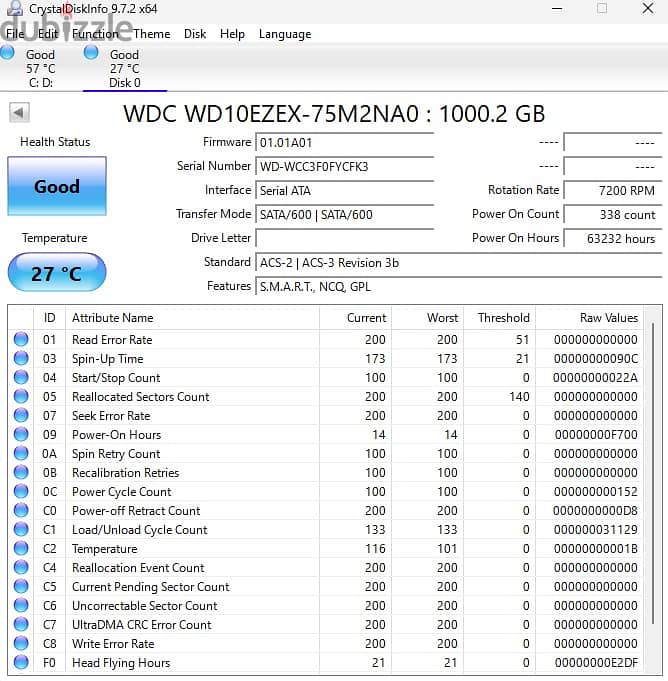Screen dimensions: 668x681
Task: Click the Threshold column header
Action: click(x=499, y=317)
